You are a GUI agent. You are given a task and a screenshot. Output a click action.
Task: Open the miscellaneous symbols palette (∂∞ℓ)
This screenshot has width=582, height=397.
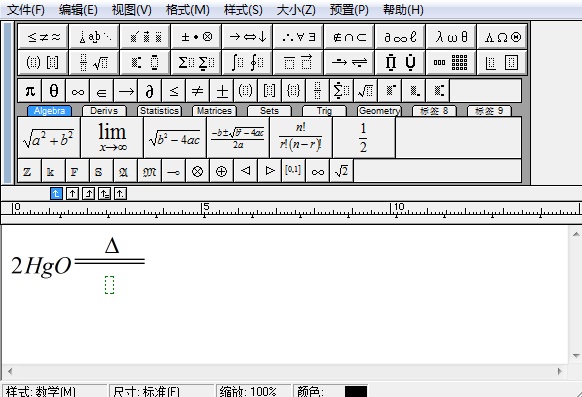click(400, 37)
